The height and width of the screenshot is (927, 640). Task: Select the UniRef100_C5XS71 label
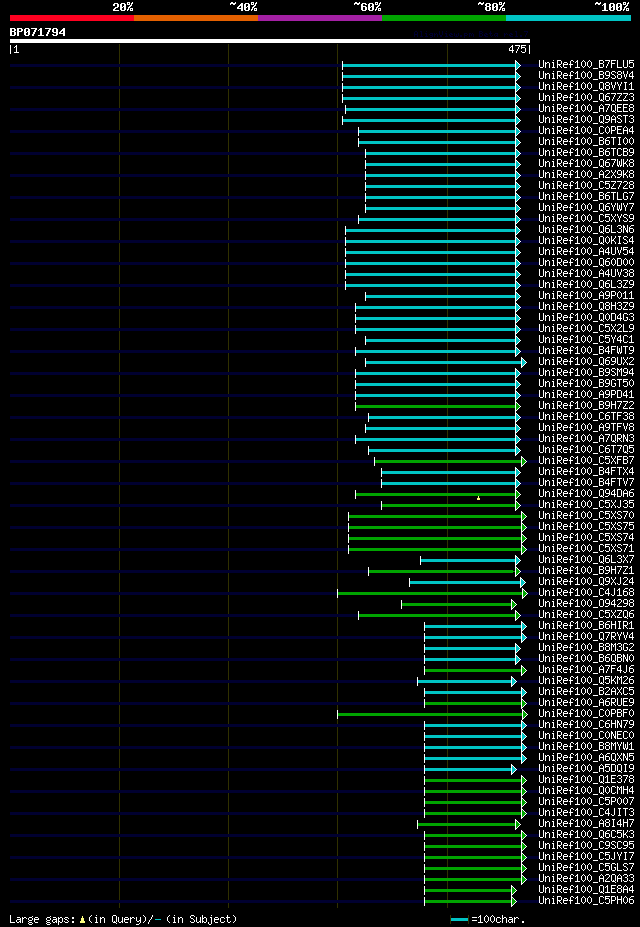click(x=586, y=549)
